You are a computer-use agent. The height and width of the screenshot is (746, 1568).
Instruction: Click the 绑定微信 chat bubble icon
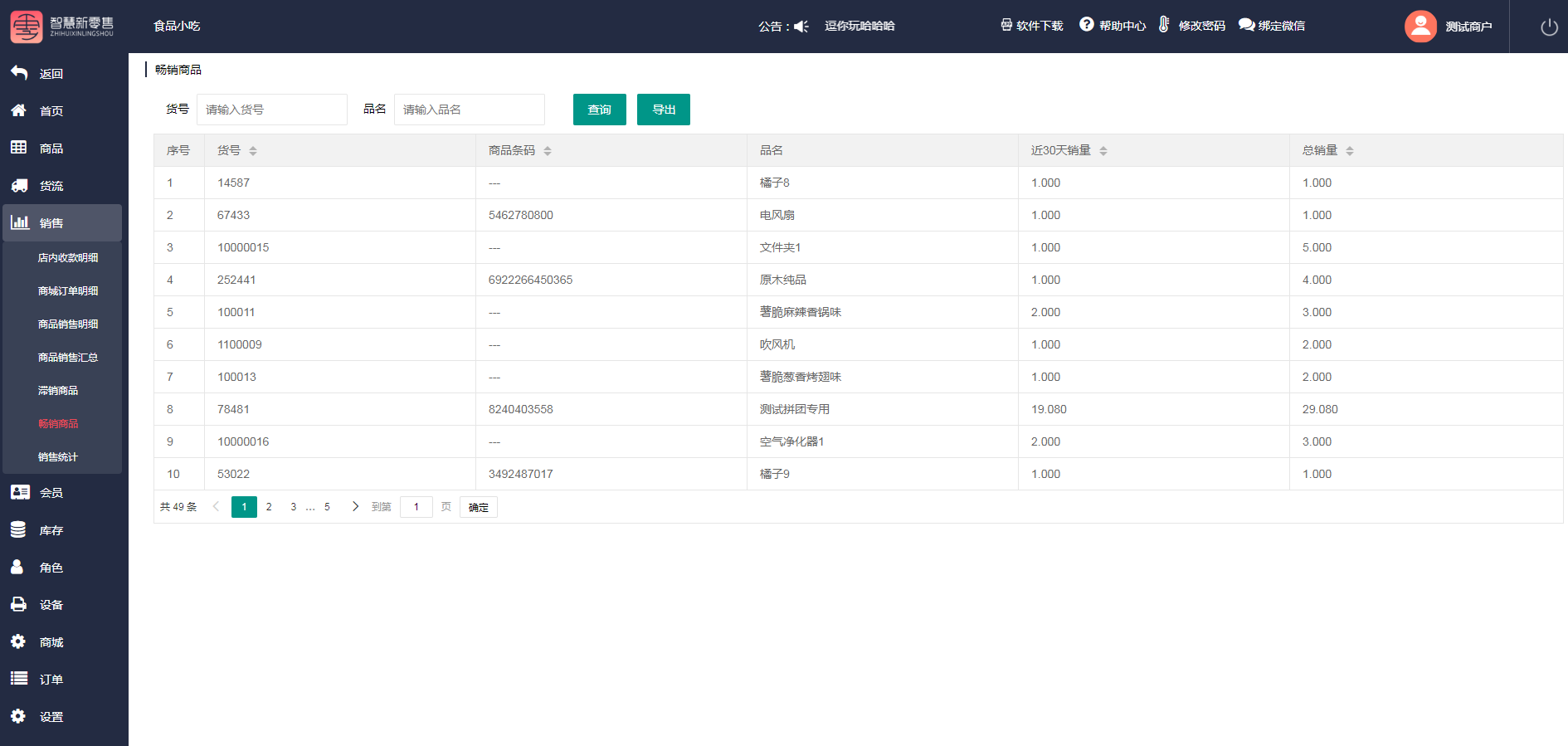[1246, 25]
